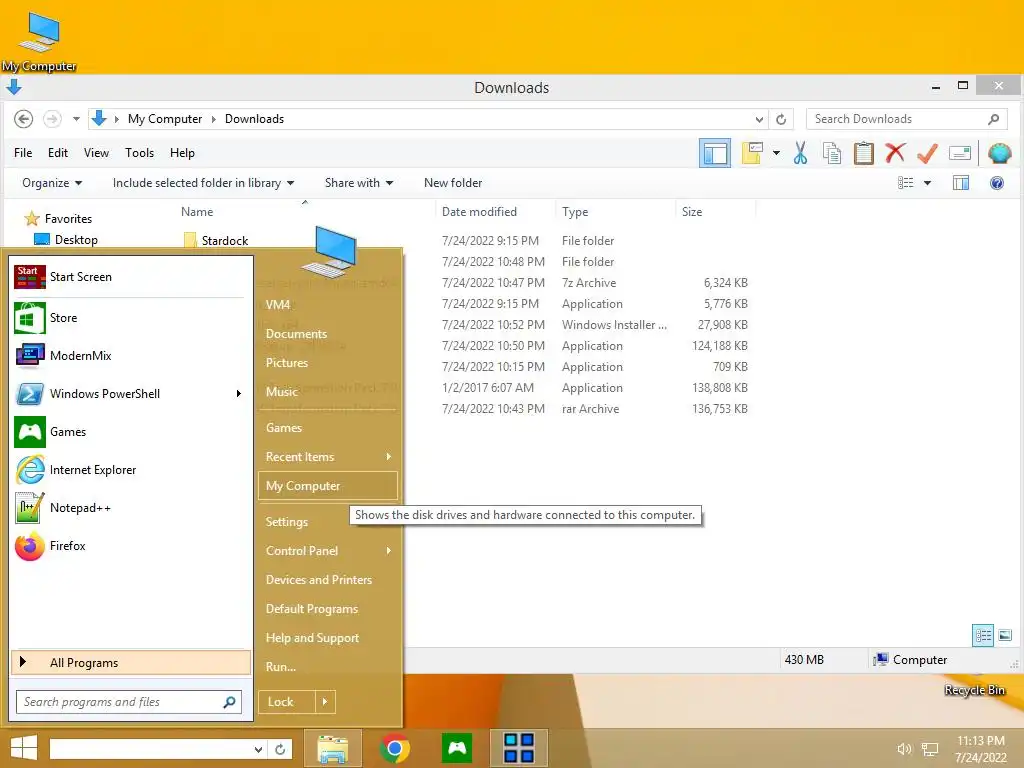The height and width of the screenshot is (768, 1024).
Task: Toggle the preview pane icon
Action: 961,184
